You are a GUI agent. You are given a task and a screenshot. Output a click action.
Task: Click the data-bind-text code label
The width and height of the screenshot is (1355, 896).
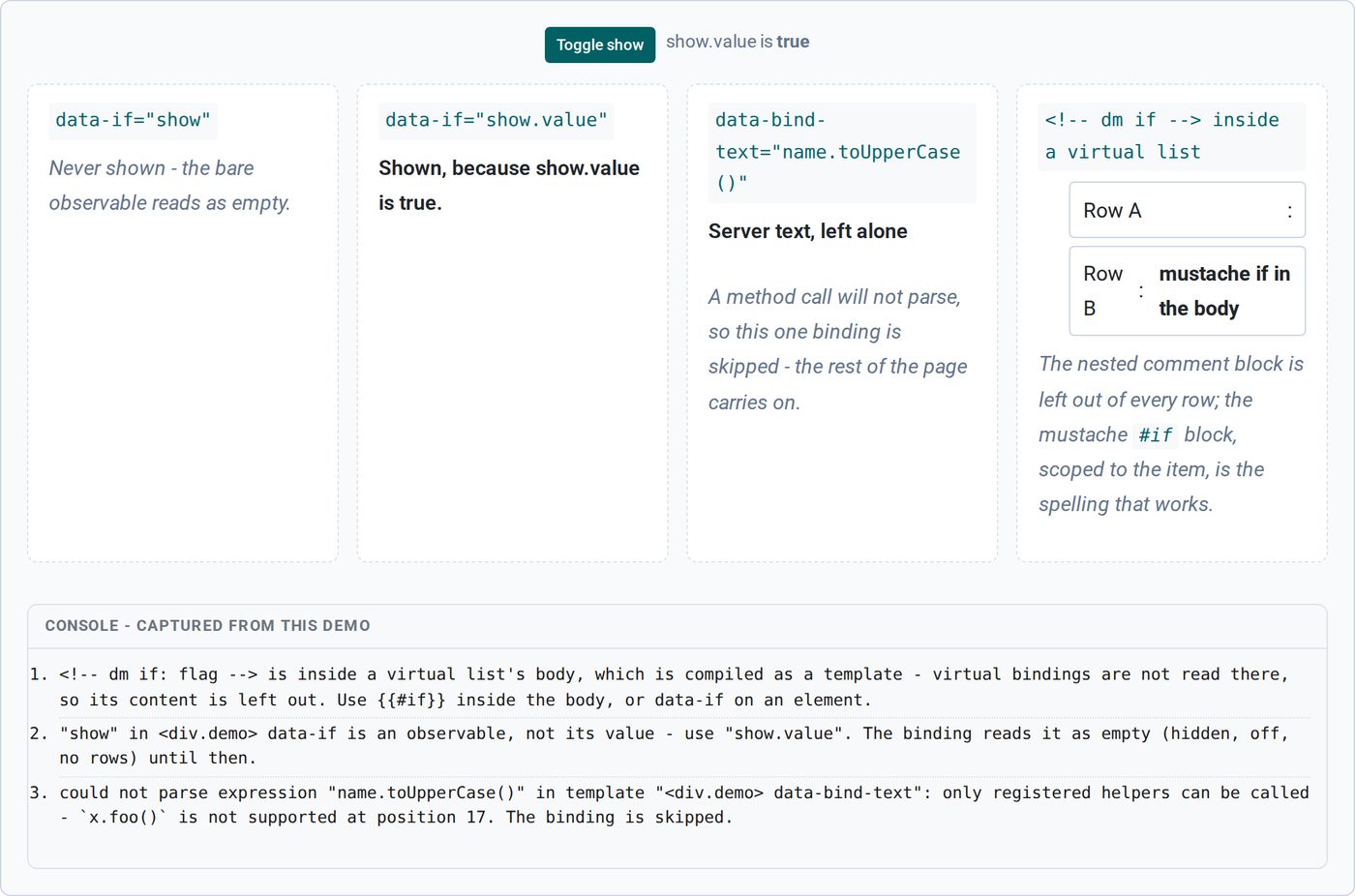coord(841,152)
